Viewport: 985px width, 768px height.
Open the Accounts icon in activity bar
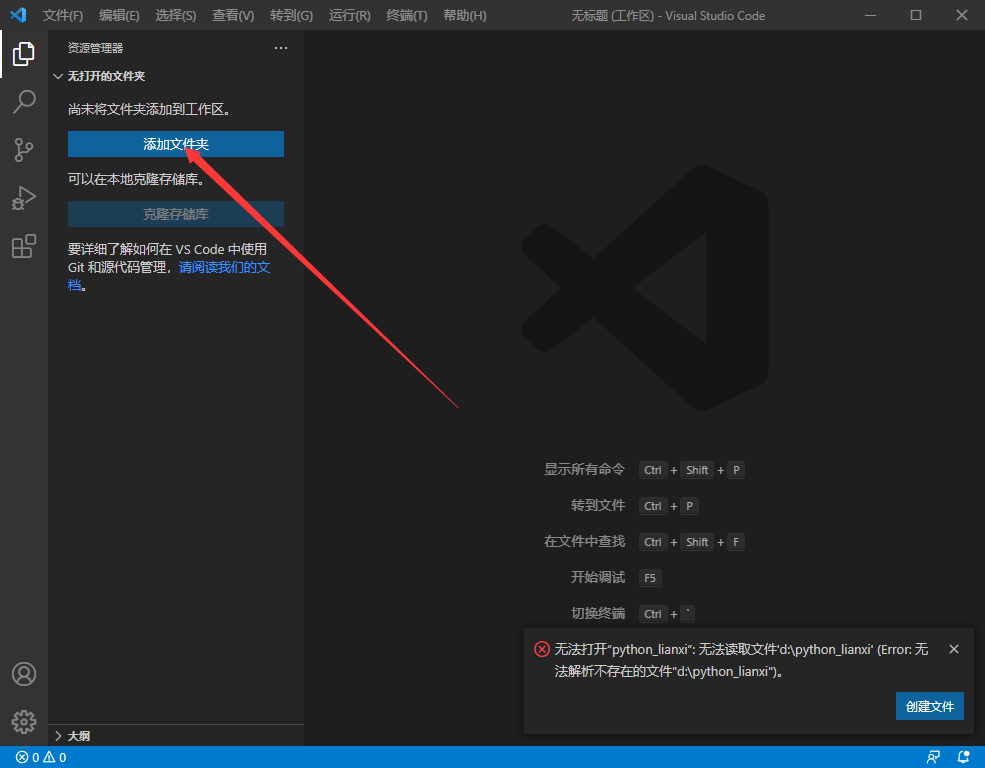(x=24, y=674)
